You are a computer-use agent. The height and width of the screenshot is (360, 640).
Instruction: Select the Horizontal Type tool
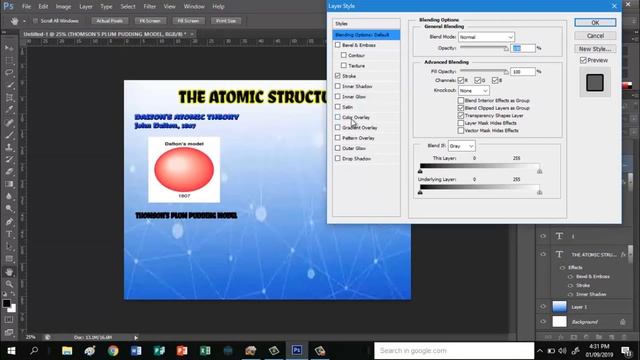click(x=9, y=234)
